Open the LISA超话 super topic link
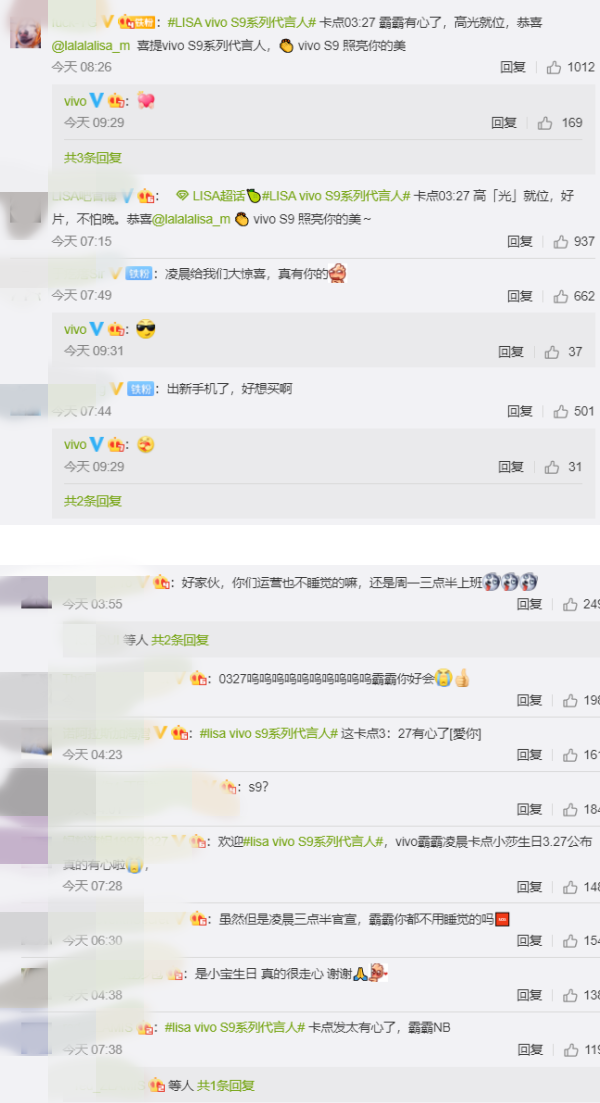600x1103 pixels. [211, 196]
